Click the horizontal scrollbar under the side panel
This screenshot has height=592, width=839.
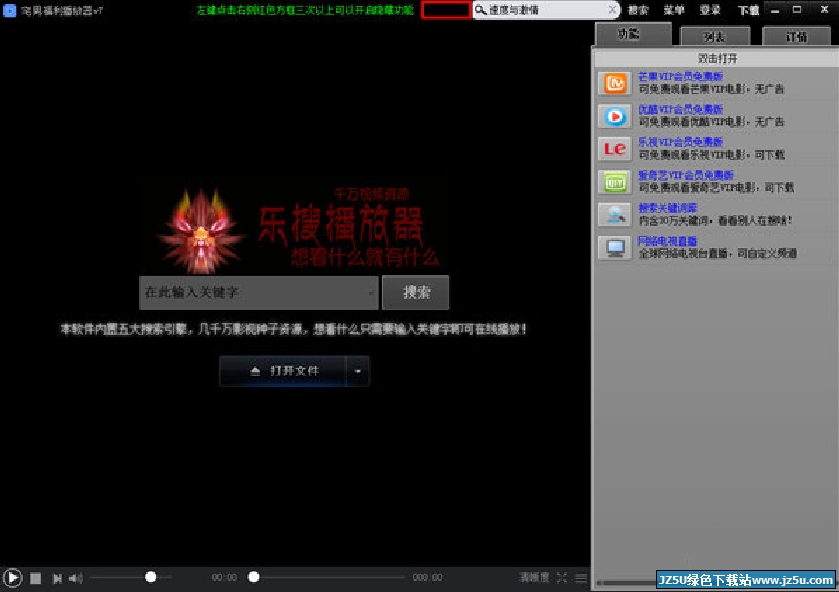click(x=626, y=583)
